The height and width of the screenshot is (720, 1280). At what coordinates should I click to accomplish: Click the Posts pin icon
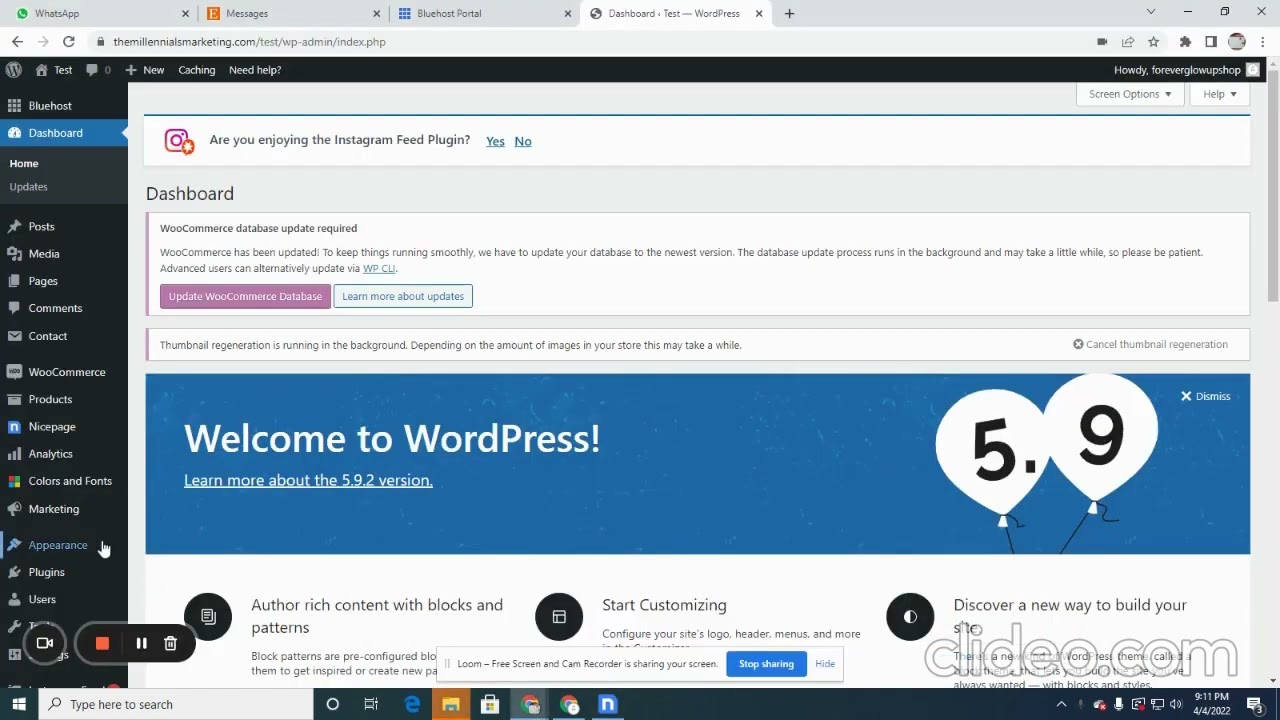14,227
